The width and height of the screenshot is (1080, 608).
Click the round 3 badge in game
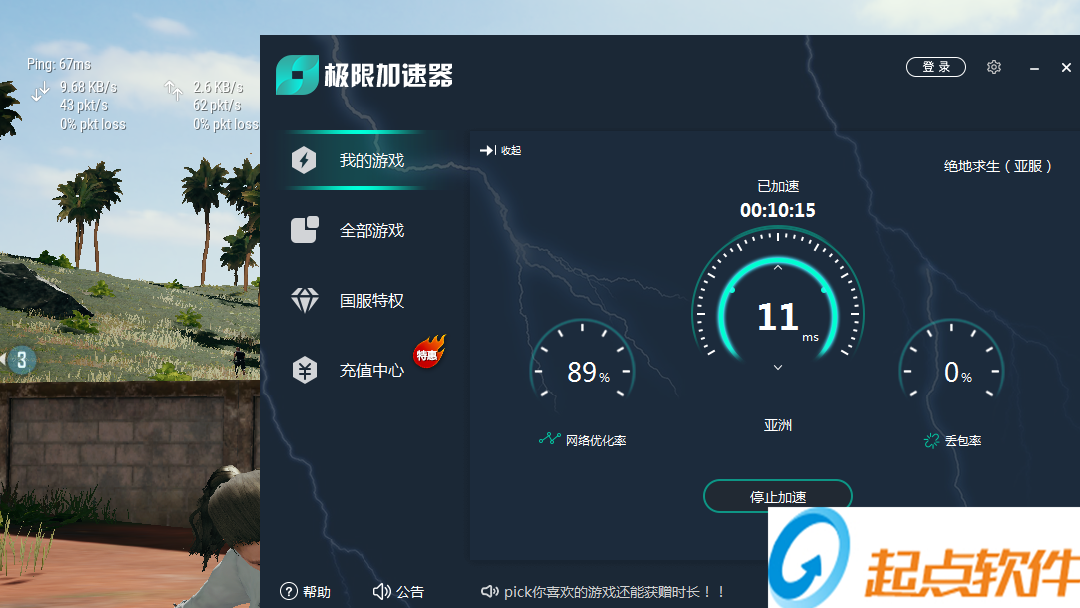(21, 359)
